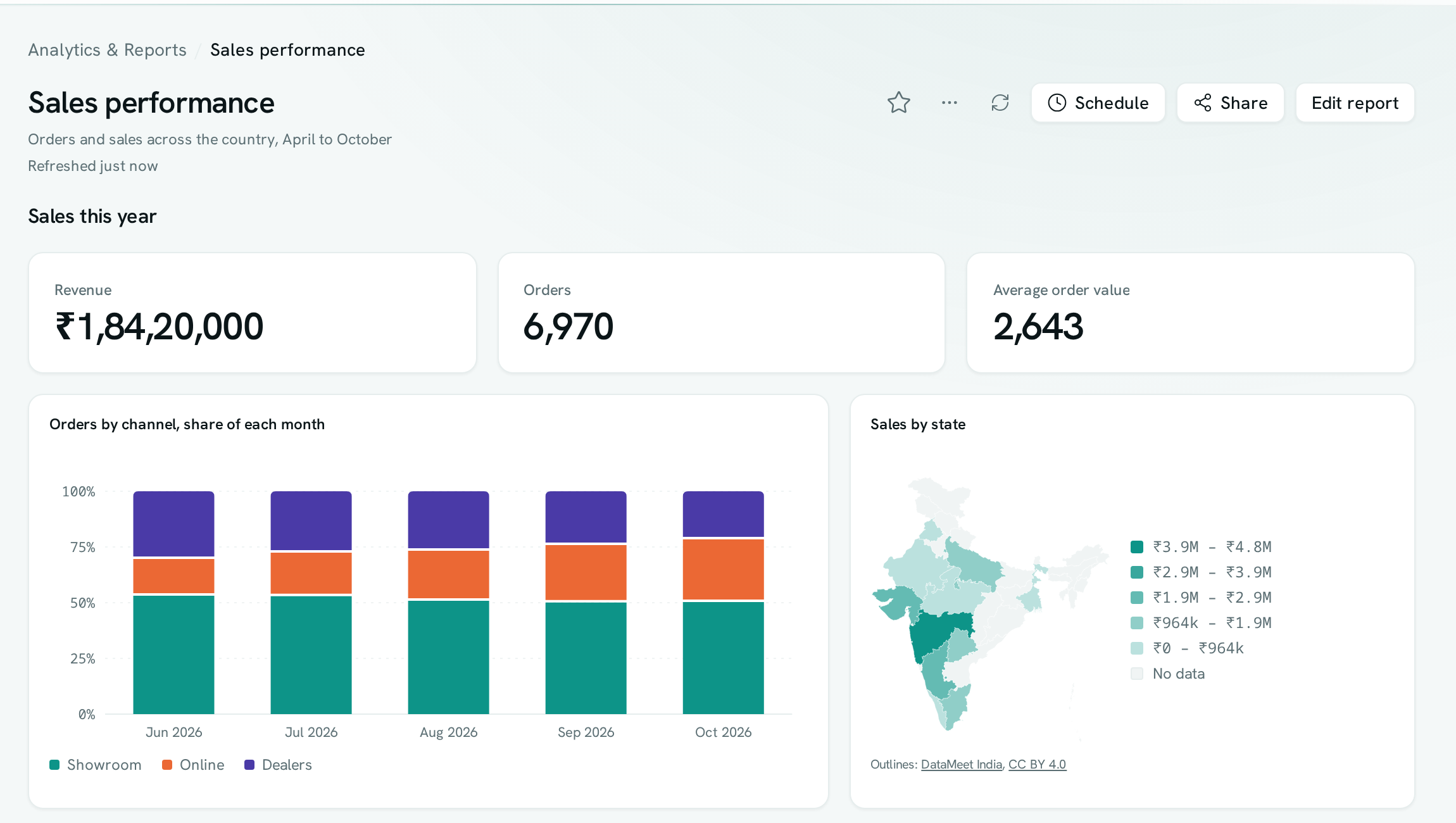Open the Share button
This screenshot has height=823, width=1456.
coord(1230,103)
